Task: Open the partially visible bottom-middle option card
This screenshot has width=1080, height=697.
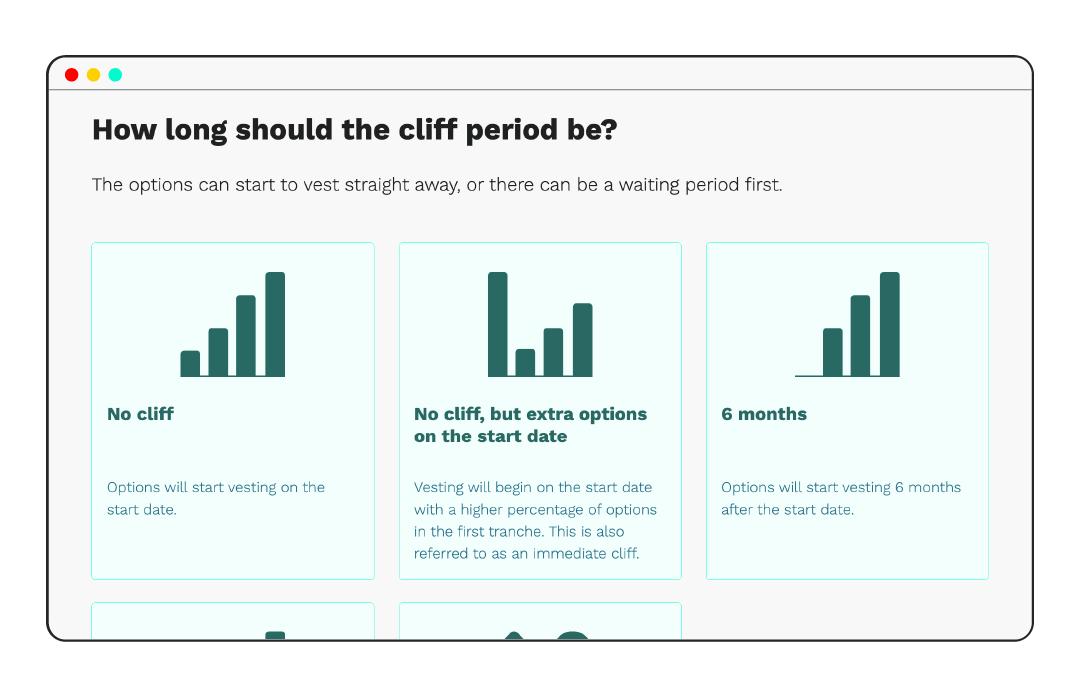Action: tap(540, 621)
